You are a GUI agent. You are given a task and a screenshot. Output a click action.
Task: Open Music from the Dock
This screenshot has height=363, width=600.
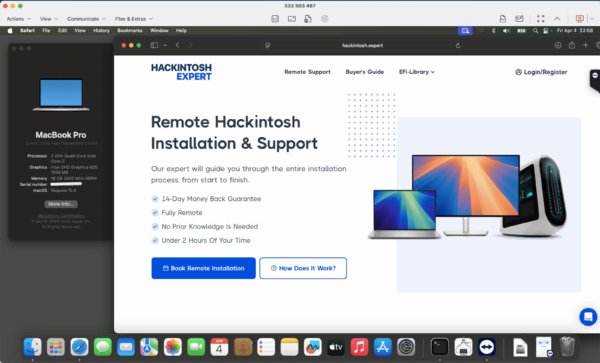pyautogui.click(x=359, y=347)
